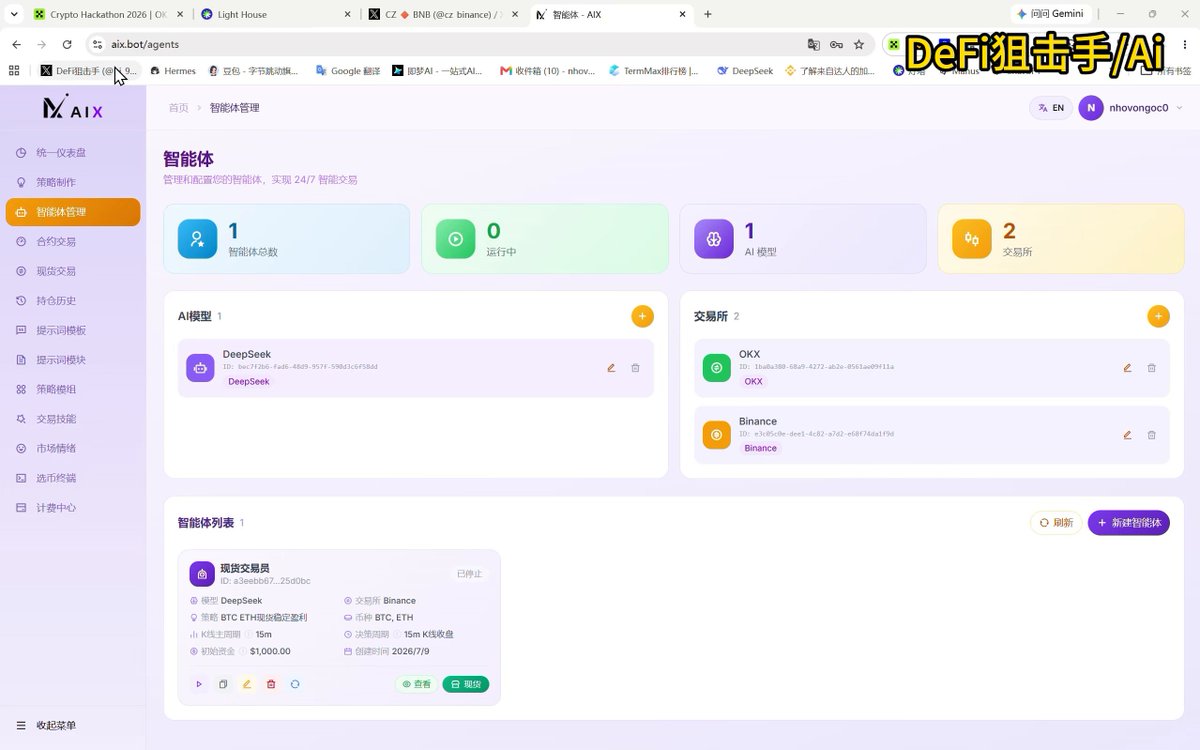The height and width of the screenshot is (750, 1200).
Task: Open 统一仪表盘 in the sidebar
Action: [73, 153]
